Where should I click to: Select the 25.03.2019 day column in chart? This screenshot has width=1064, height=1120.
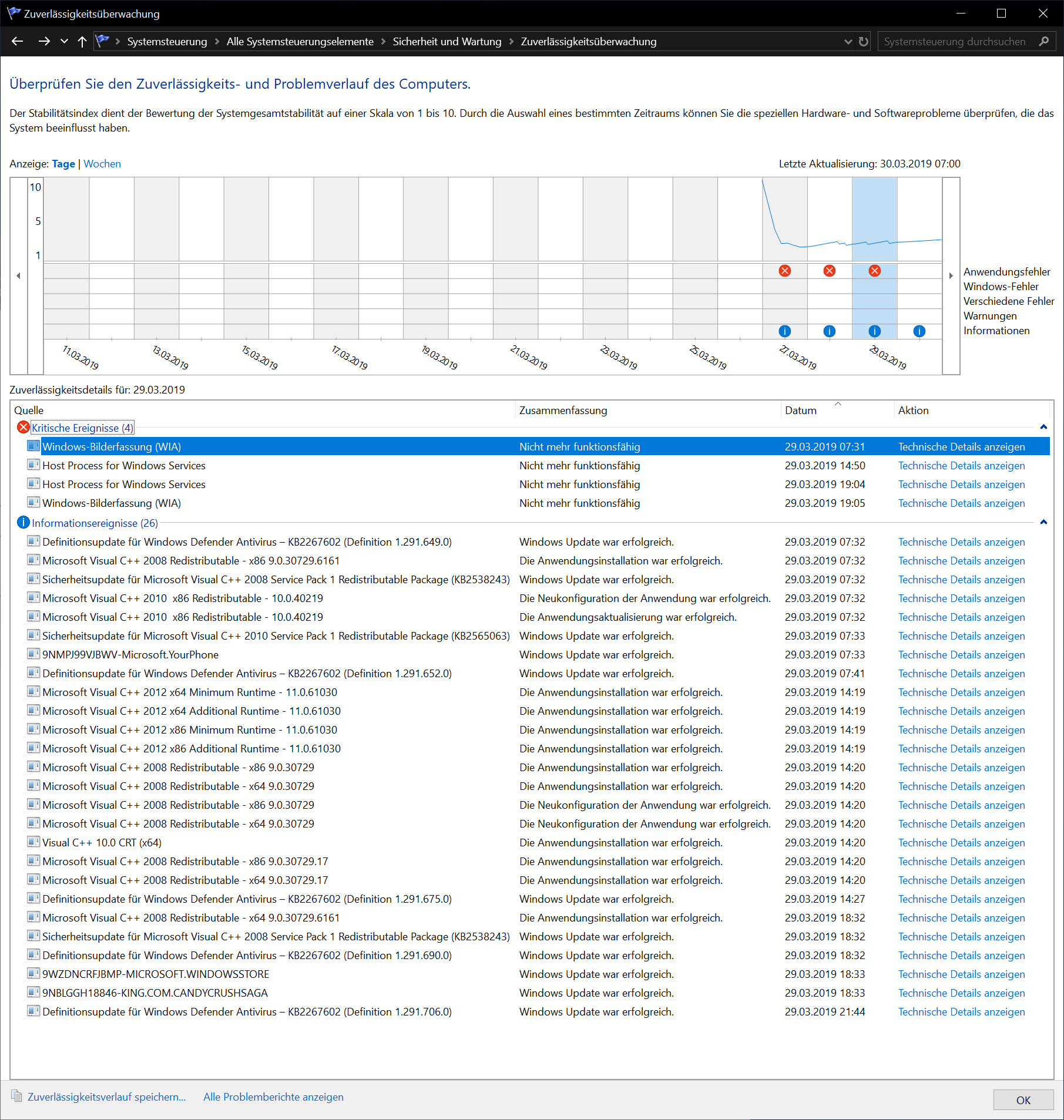point(695,258)
